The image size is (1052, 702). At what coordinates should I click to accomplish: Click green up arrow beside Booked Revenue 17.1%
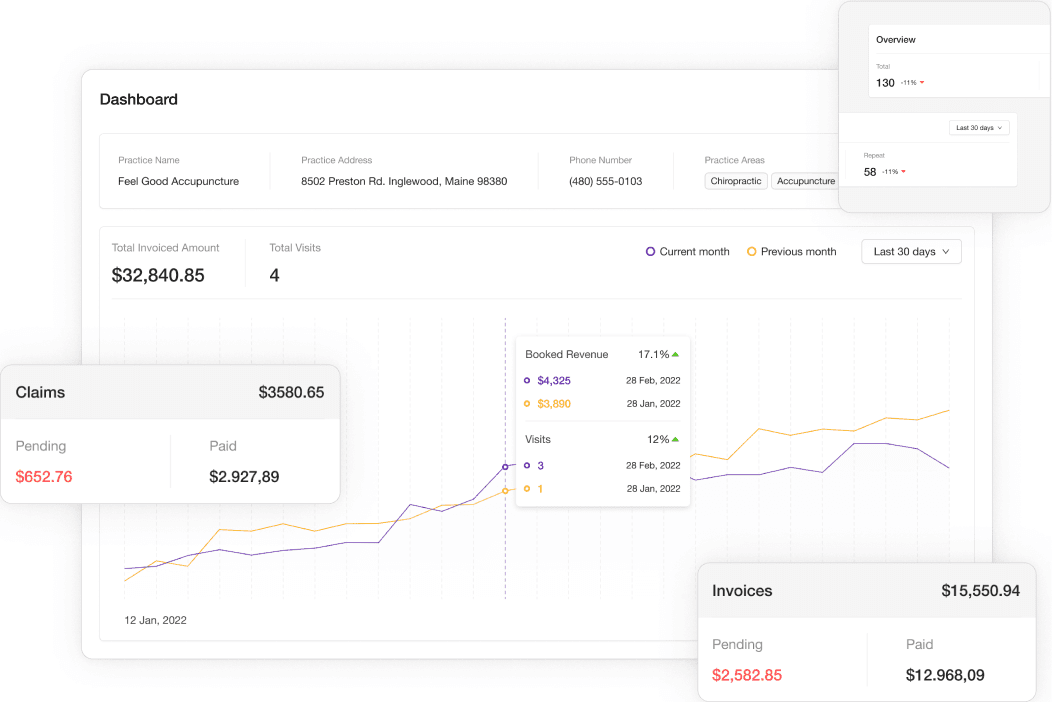tap(676, 354)
